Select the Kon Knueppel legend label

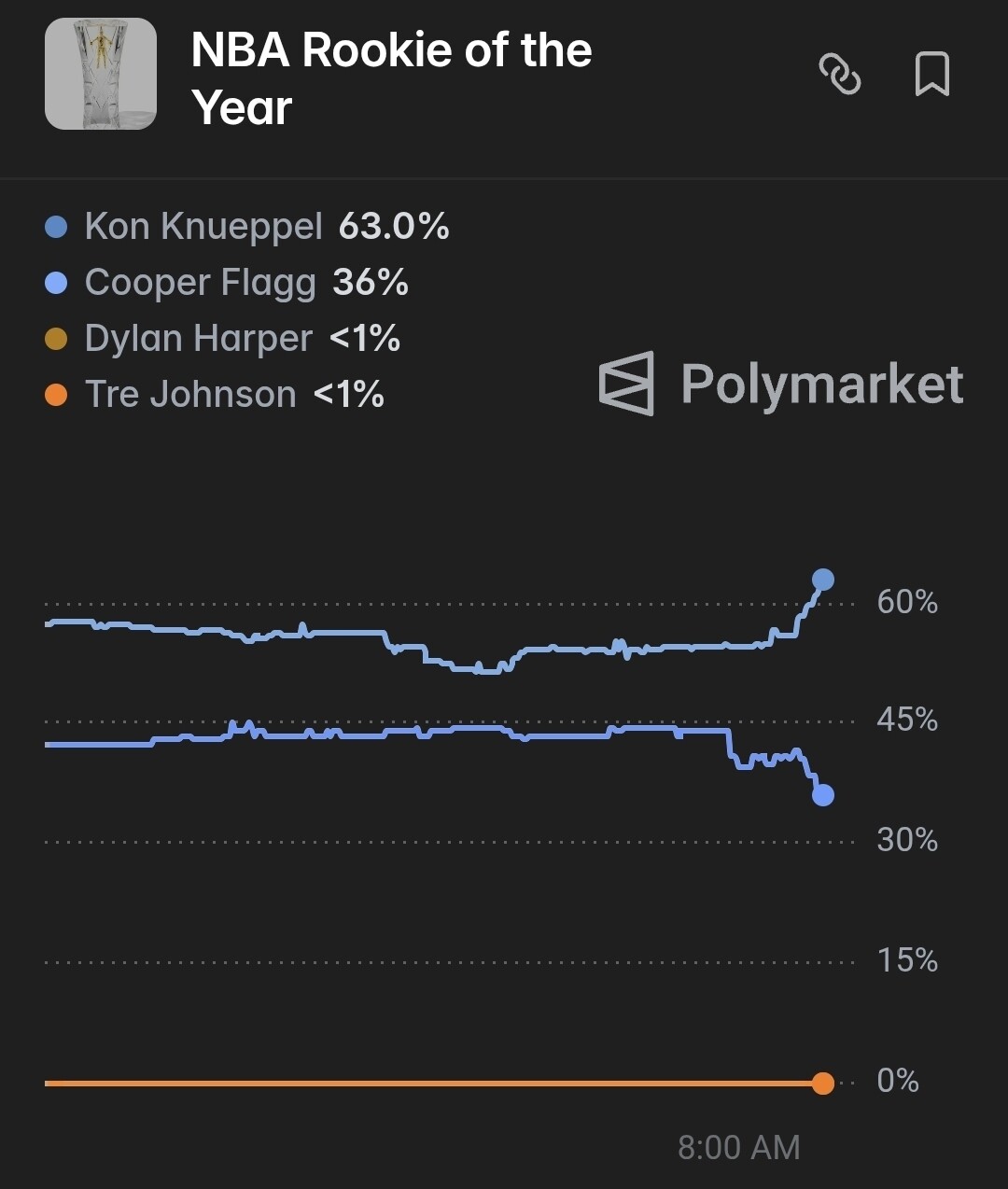[203, 227]
